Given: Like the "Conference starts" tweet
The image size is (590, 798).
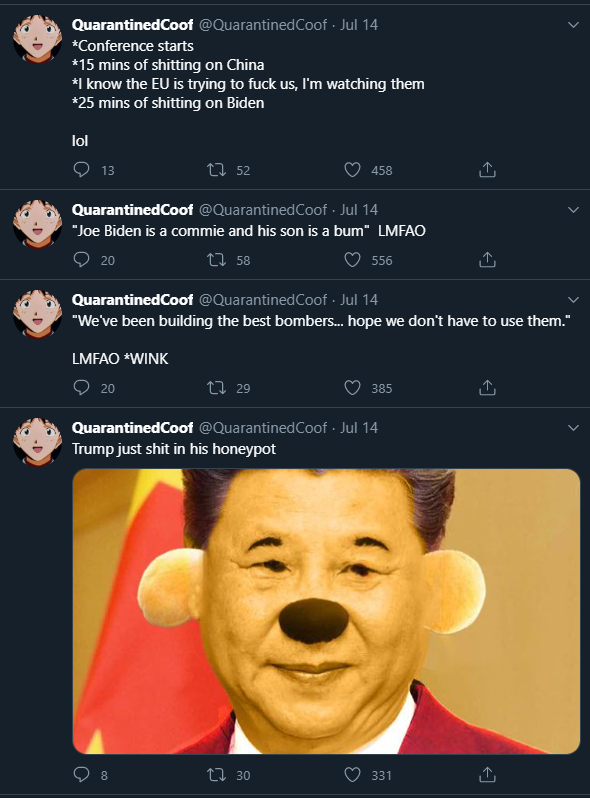Looking at the screenshot, I should point(352,169).
